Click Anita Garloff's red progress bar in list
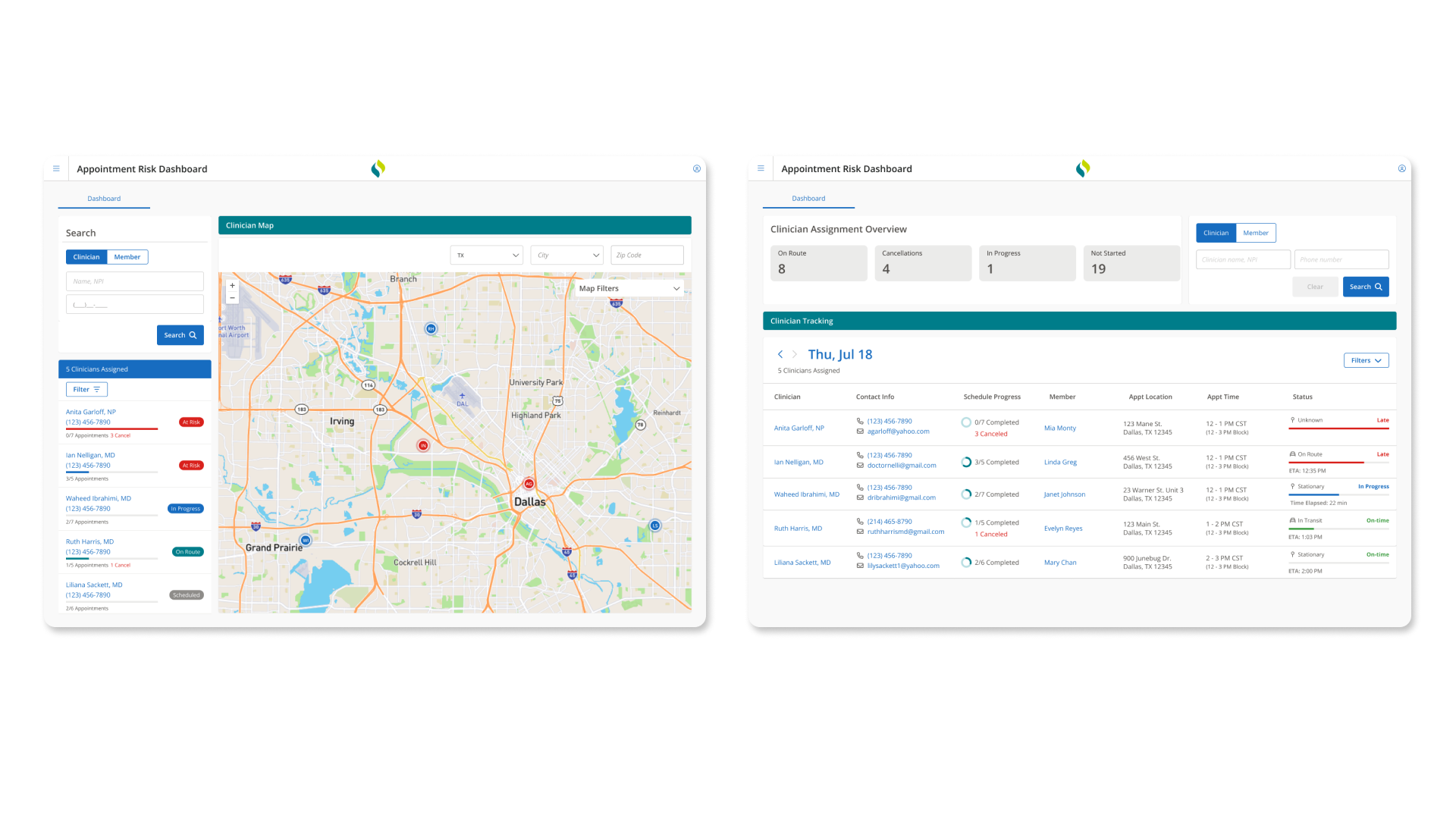The width and height of the screenshot is (1456, 819). (111, 429)
